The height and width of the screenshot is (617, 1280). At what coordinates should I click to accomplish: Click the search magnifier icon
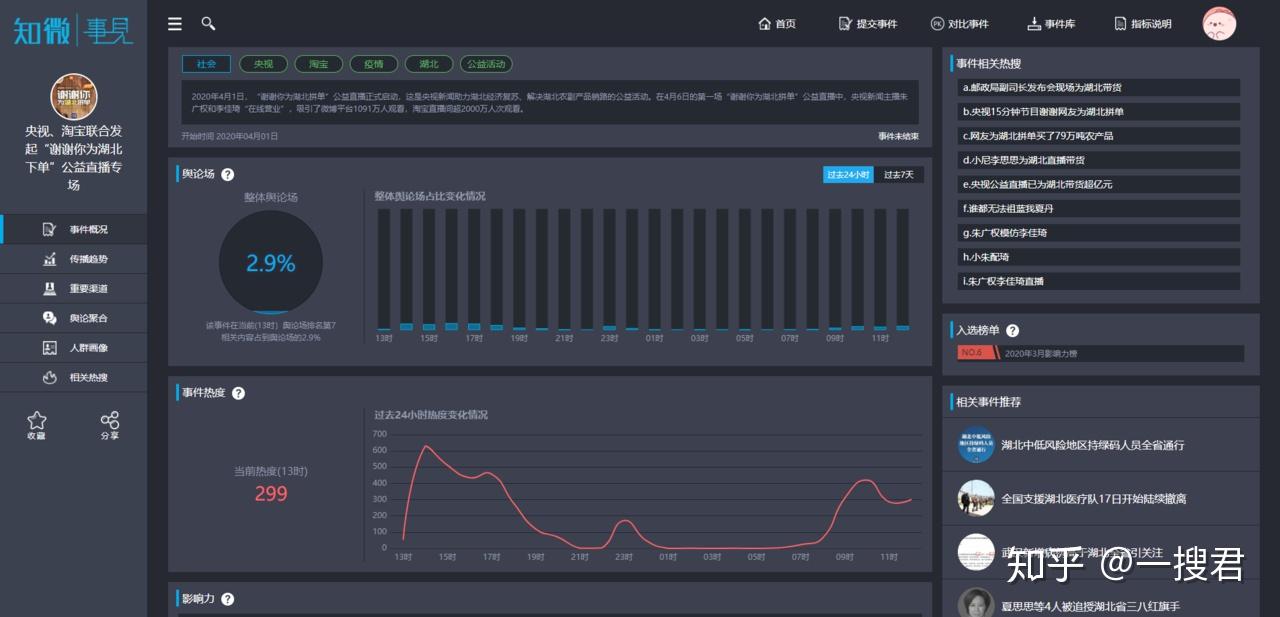(208, 23)
